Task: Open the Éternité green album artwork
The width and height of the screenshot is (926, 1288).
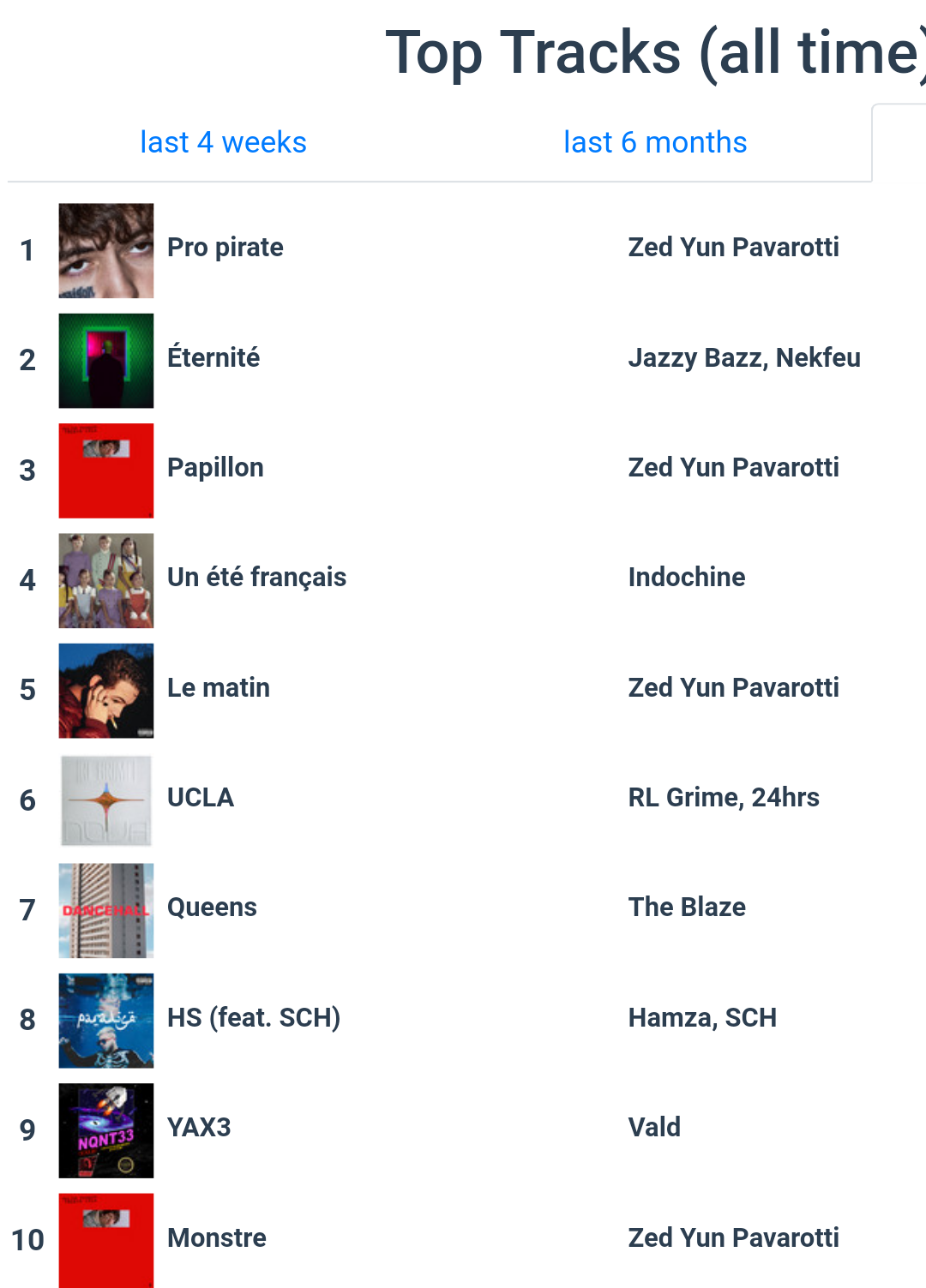Action: tap(106, 361)
